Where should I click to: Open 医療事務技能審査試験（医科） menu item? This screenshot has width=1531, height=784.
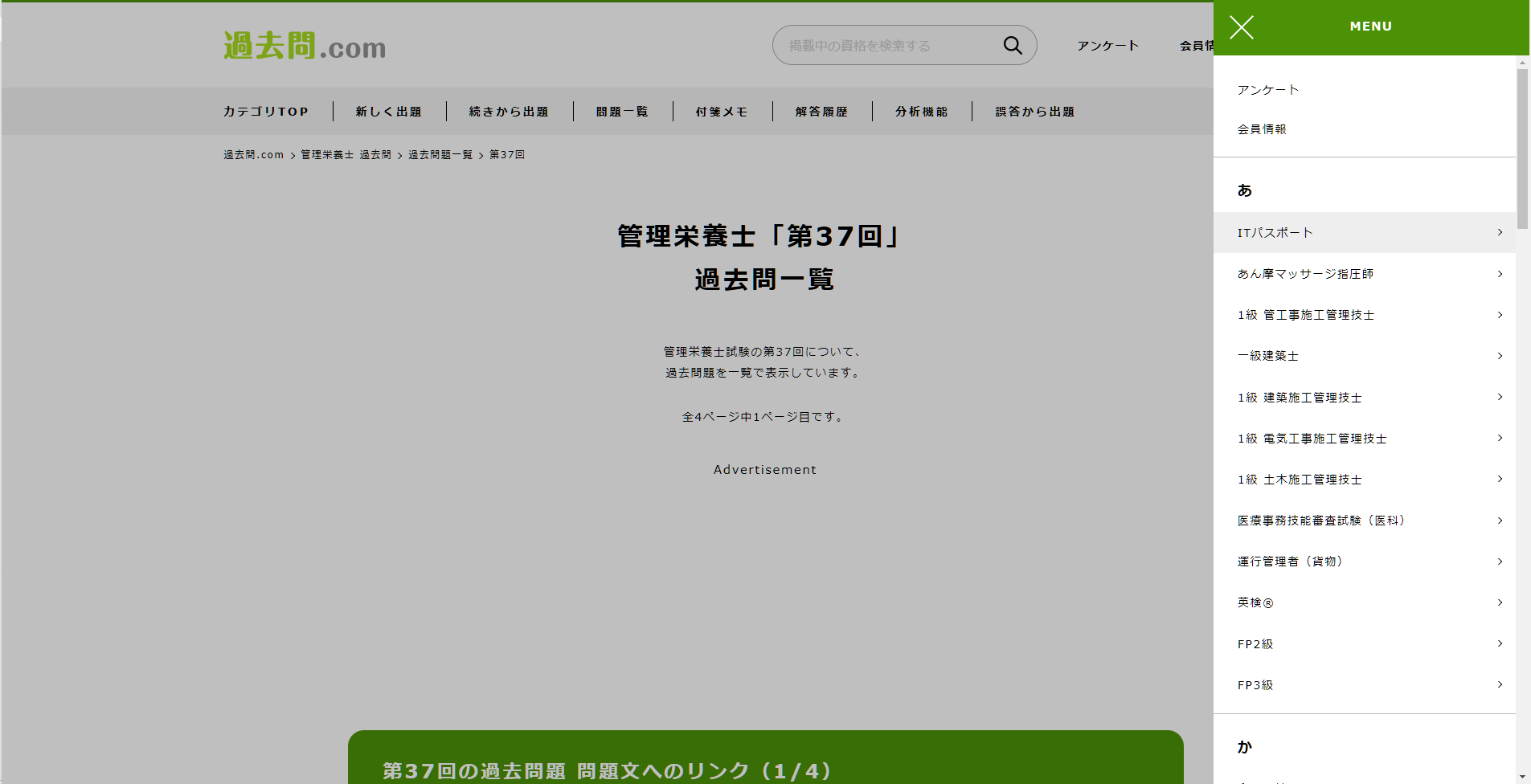(1321, 521)
